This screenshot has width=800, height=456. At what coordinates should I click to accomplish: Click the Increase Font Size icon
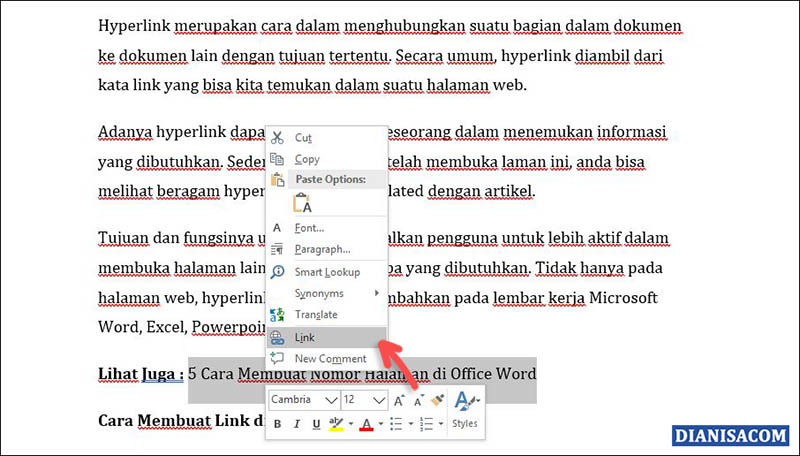click(397, 400)
